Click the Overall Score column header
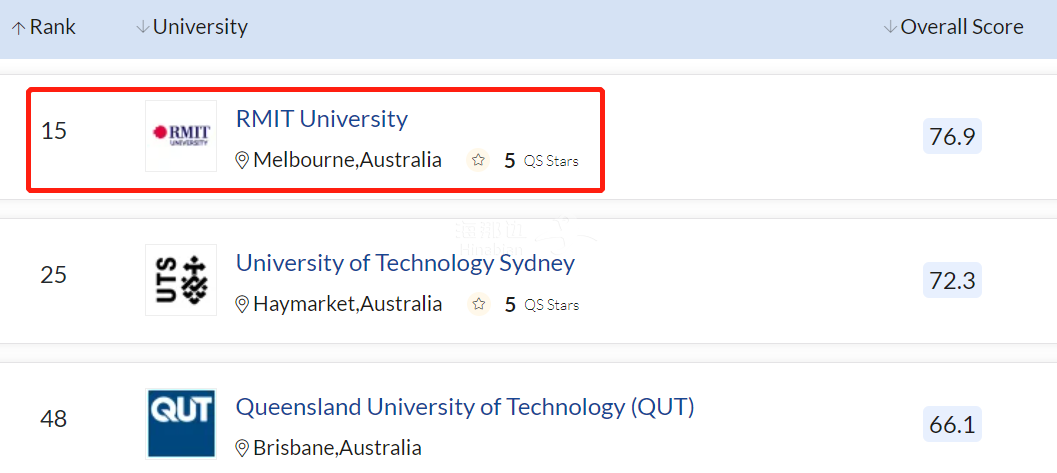Image resolution: width=1057 pixels, height=473 pixels. click(x=962, y=27)
